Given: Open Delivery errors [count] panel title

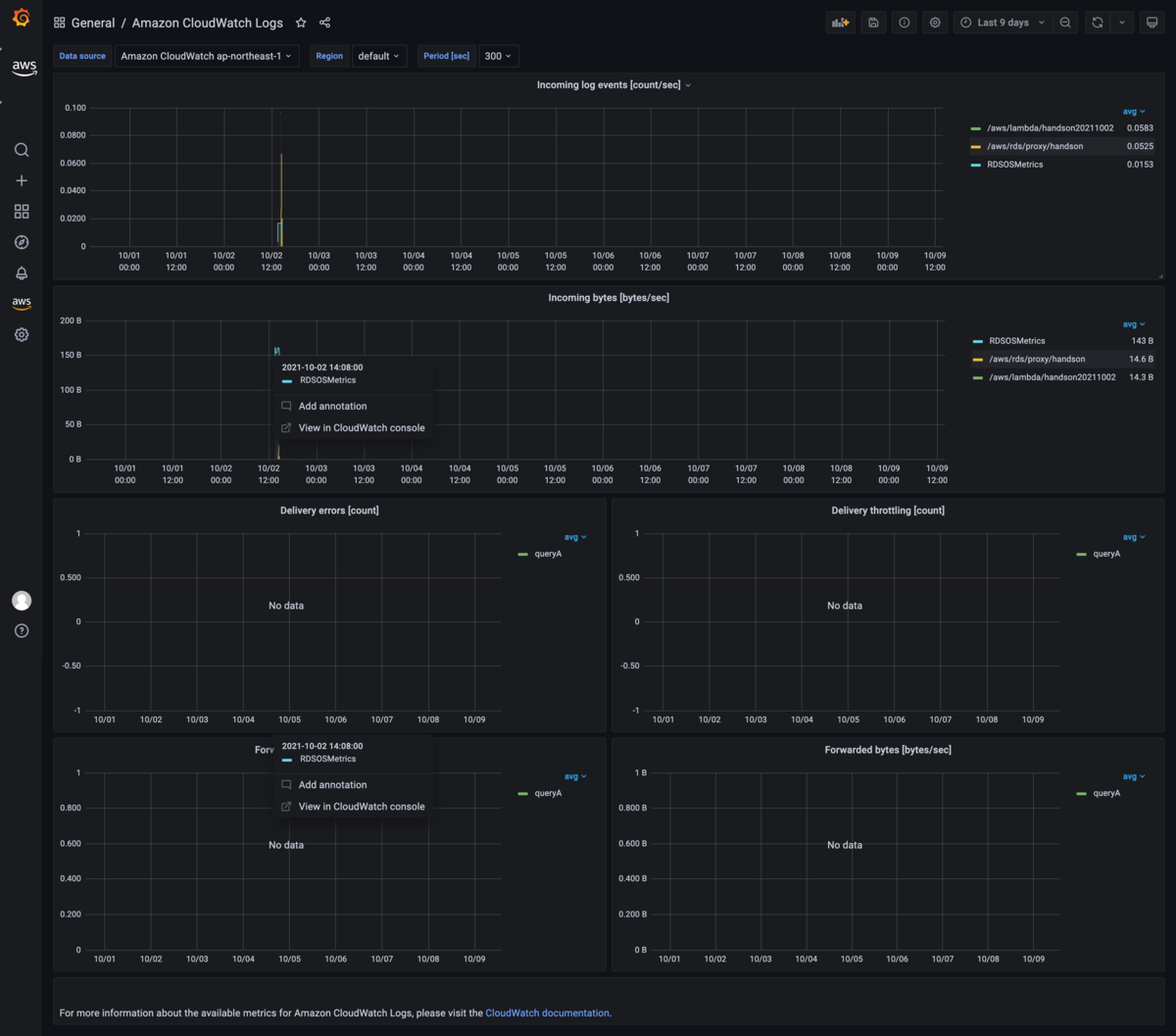Looking at the screenshot, I should (x=329, y=511).
